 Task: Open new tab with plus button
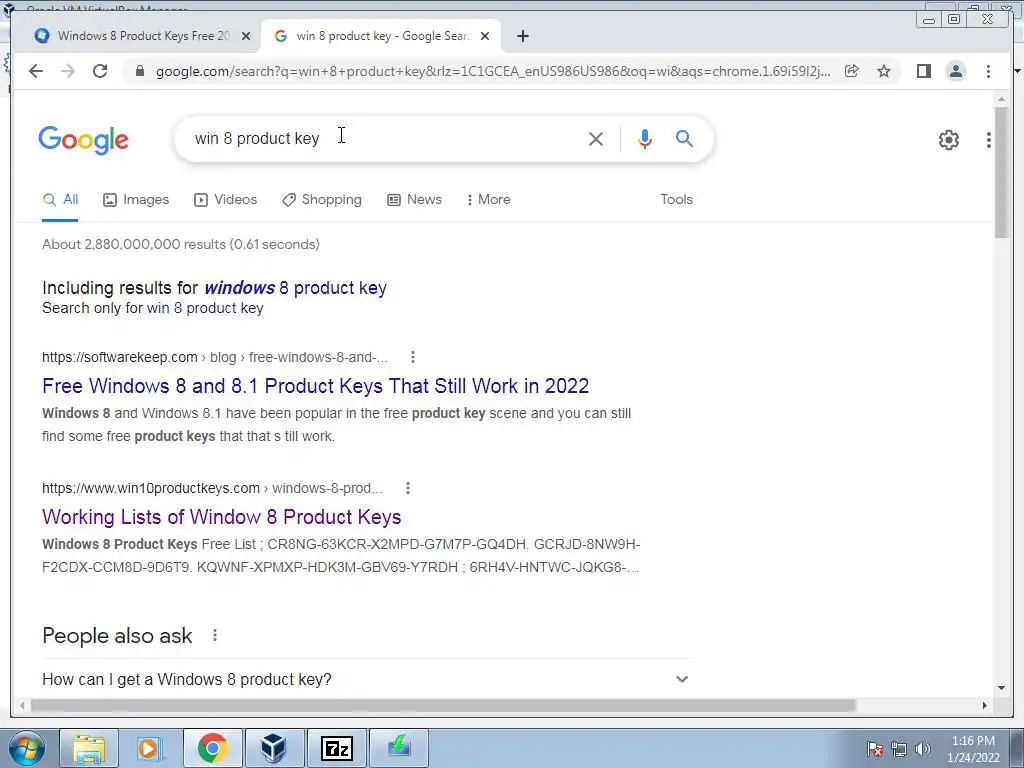tap(522, 36)
